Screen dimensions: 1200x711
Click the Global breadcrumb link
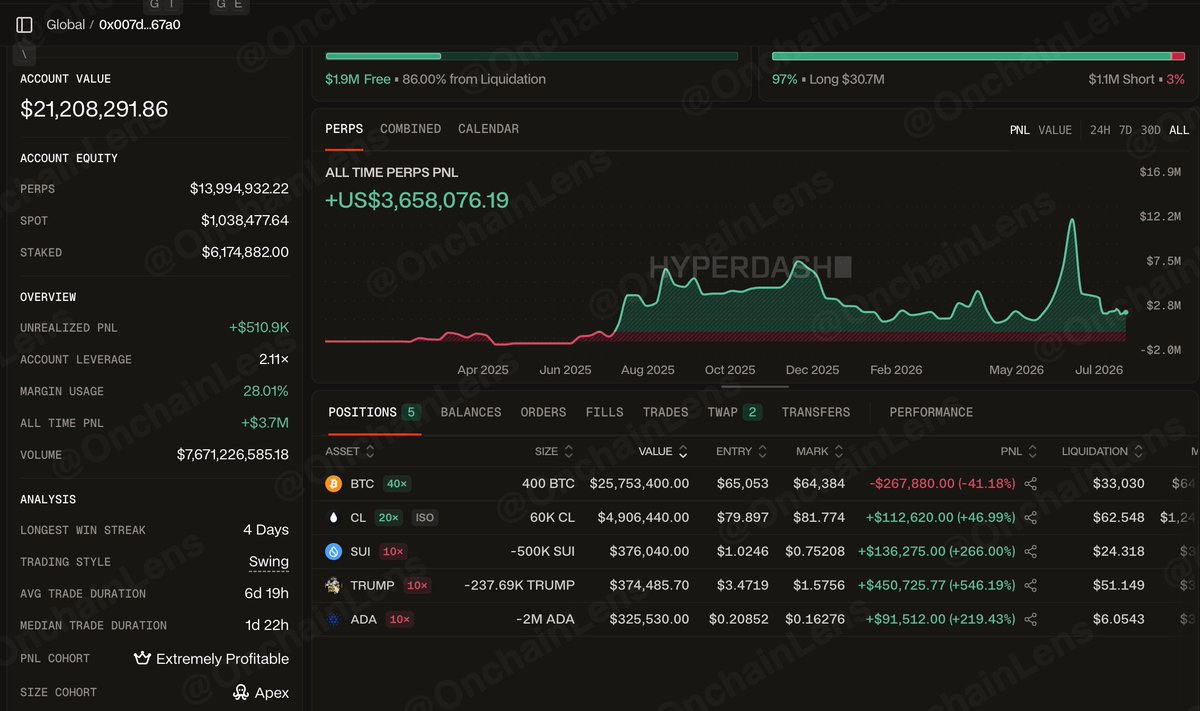pyautogui.click(x=66, y=25)
